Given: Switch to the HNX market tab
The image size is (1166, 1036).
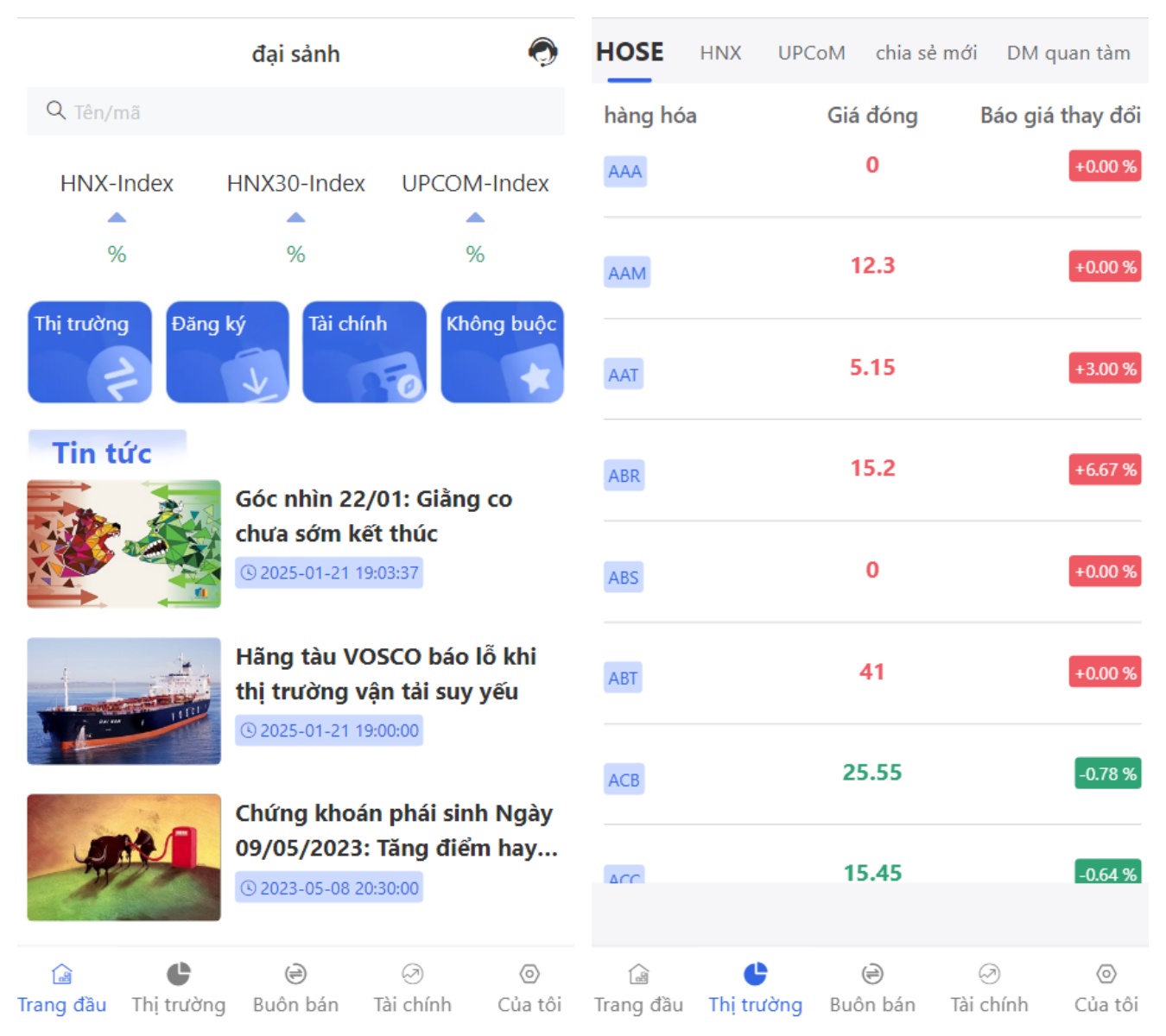Looking at the screenshot, I should tap(720, 53).
